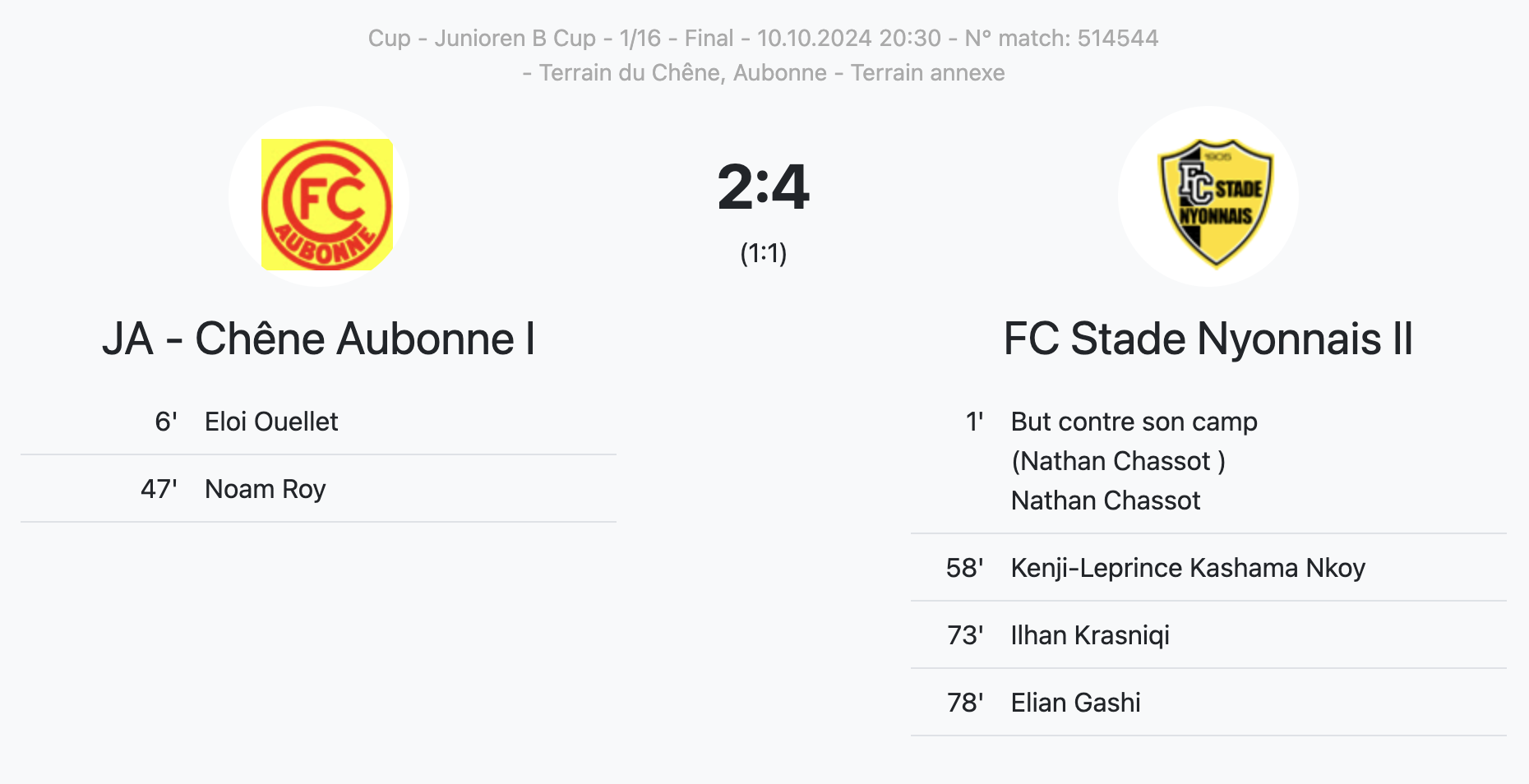Click the 58' goal minute marker
The height and width of the screenshot is (784, 1529).
pos(964,568)
